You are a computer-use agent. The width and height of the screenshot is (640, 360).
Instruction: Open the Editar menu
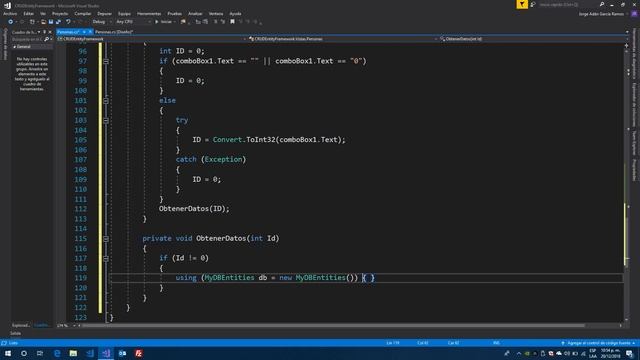coord(28,13)
